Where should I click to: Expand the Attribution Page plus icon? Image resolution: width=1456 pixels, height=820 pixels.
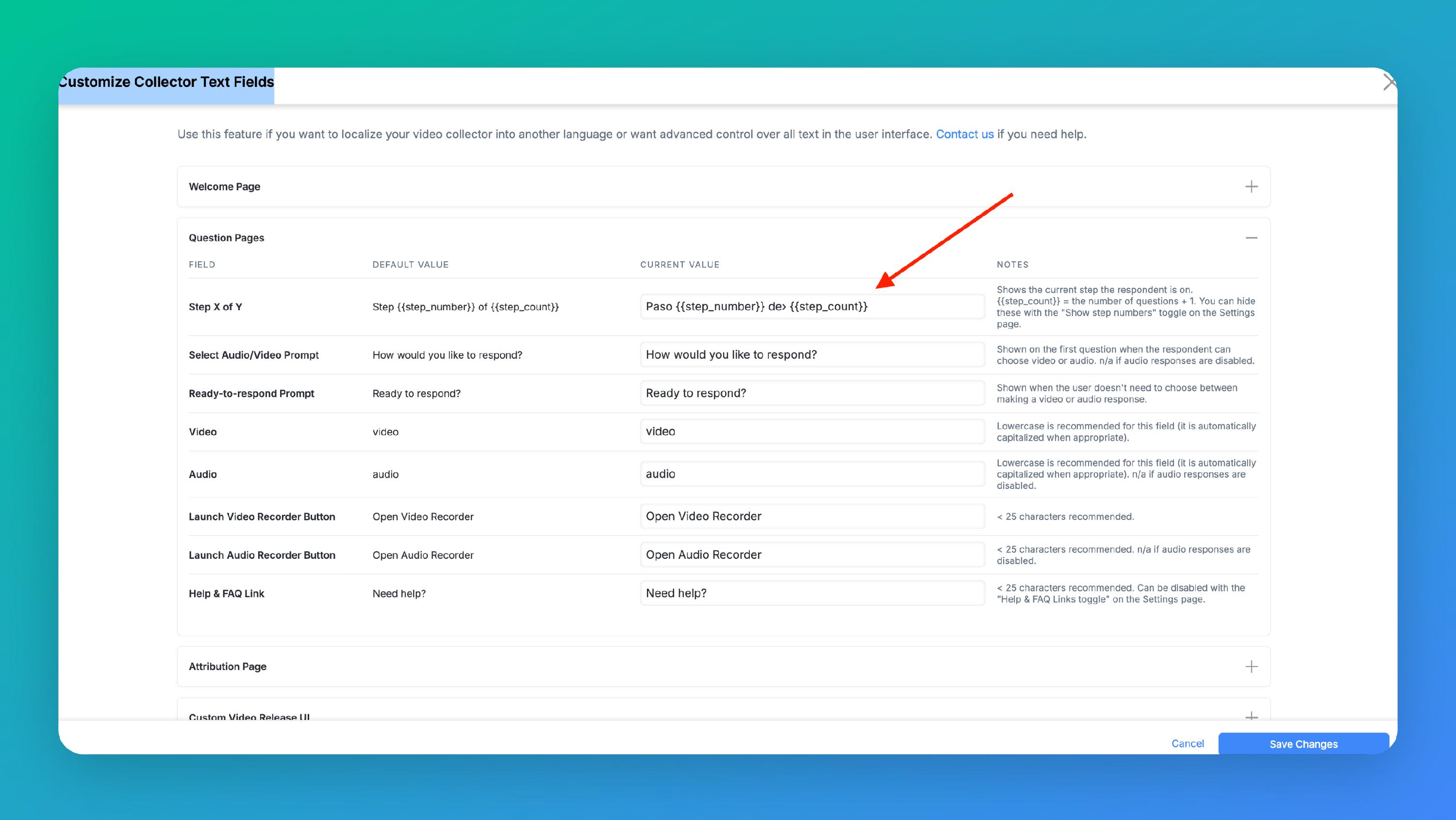1251,667
